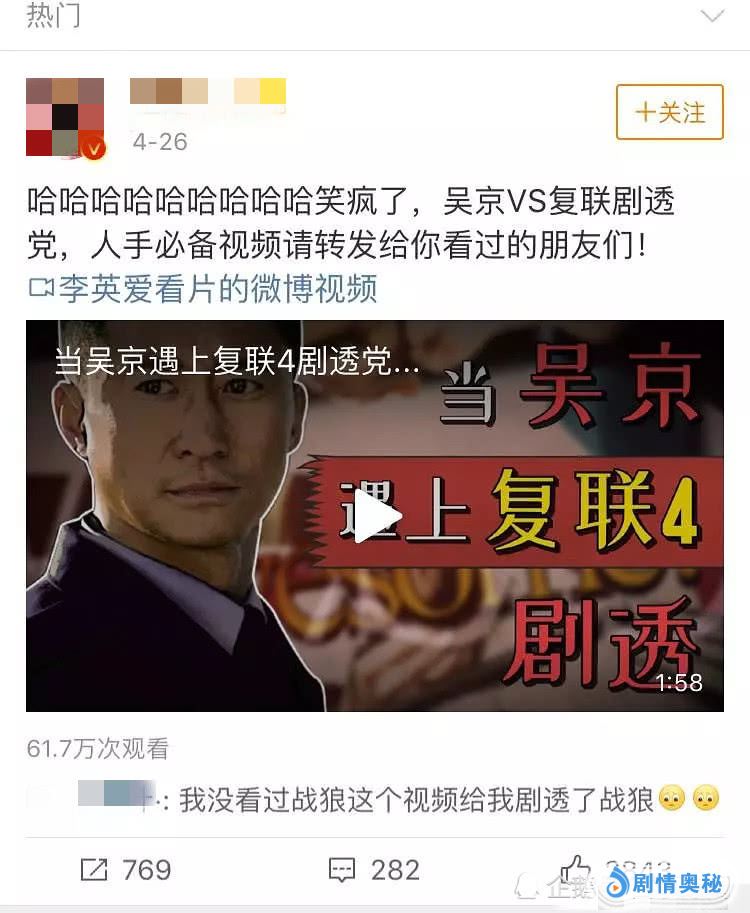Tap the video title 当吴京遇上复联4剧透党
The image size is (750, 913).
(x=237, y=362)
